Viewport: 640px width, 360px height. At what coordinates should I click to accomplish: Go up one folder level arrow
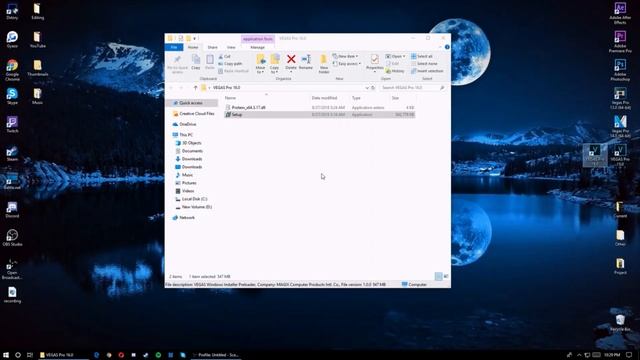[x=195, y=88]
